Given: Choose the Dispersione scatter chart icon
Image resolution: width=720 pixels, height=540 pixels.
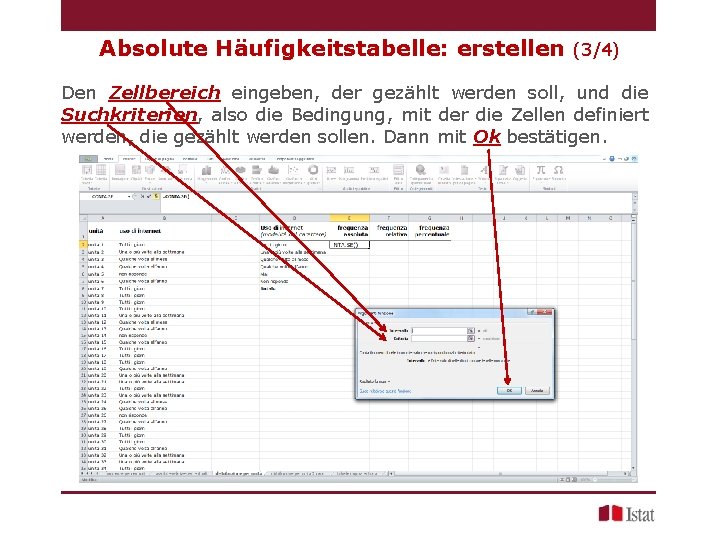Looking at the screenshot, I should coord(292,170).
